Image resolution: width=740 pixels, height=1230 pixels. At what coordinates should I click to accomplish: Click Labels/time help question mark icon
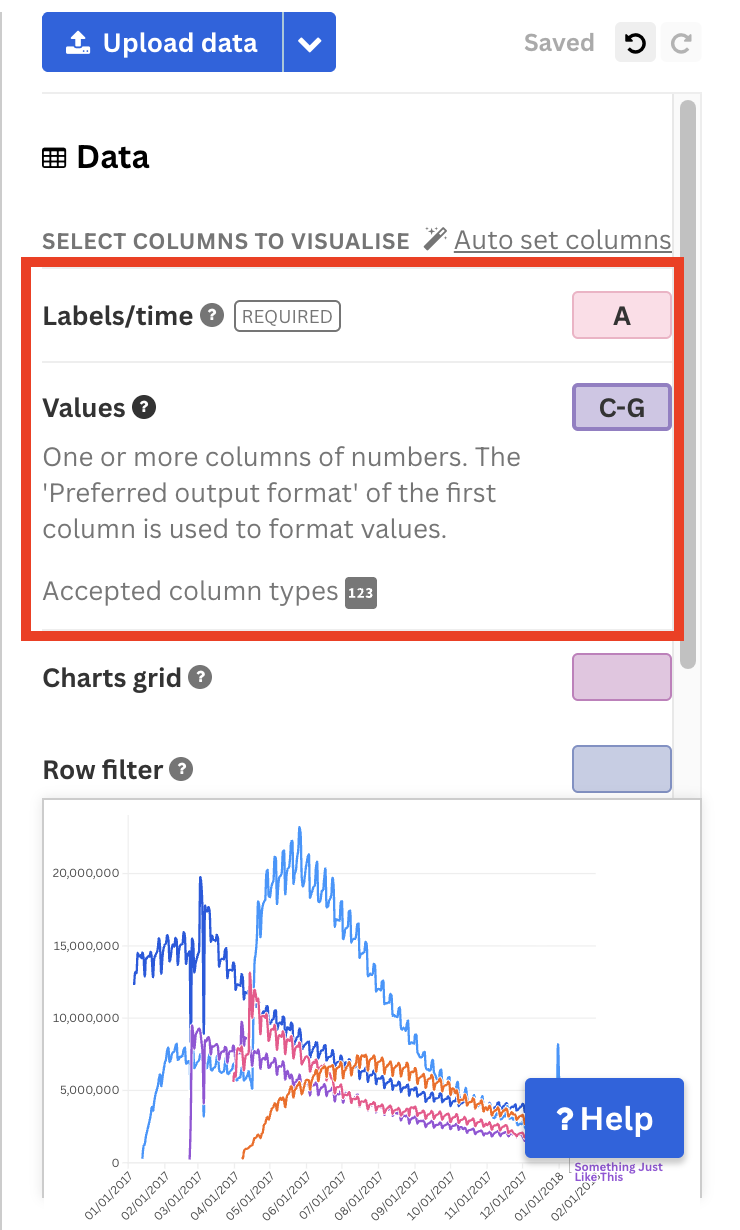[x=211, y=315]
